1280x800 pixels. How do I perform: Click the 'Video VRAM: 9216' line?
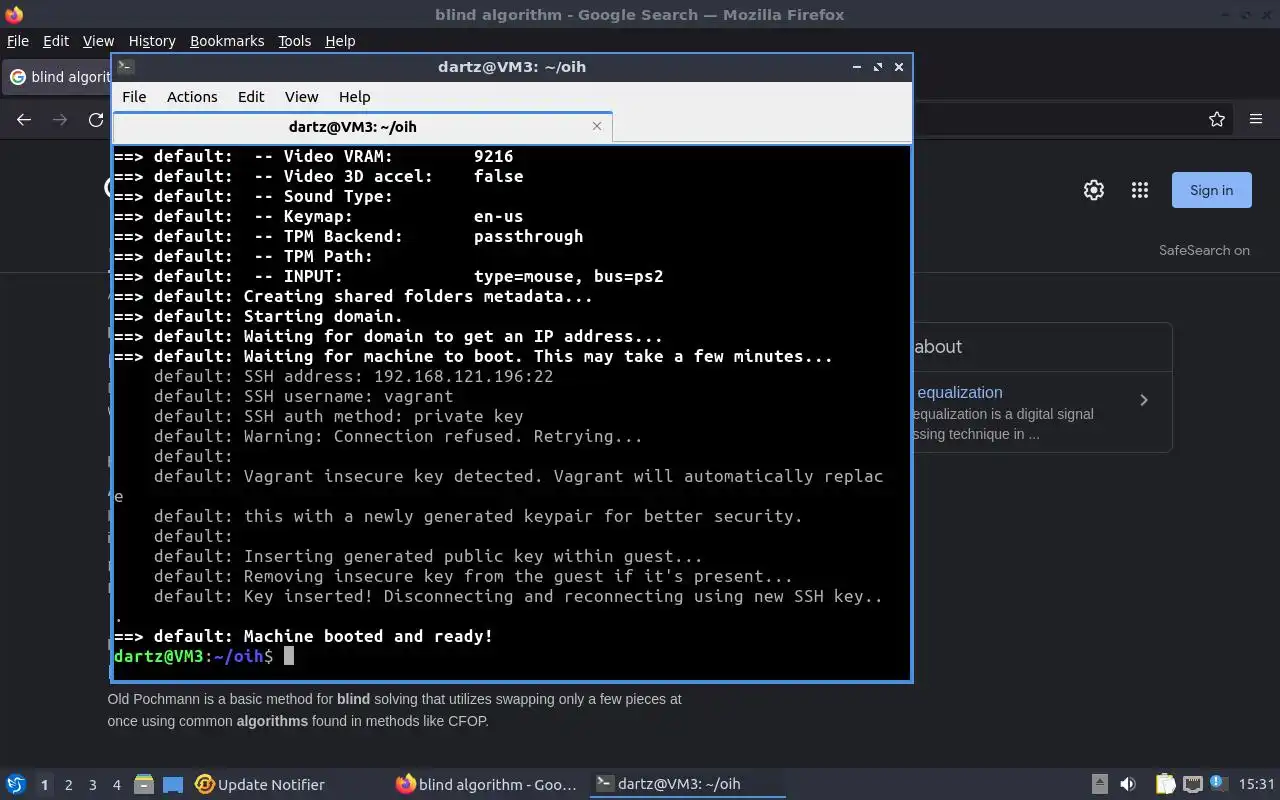click(398, 156)
